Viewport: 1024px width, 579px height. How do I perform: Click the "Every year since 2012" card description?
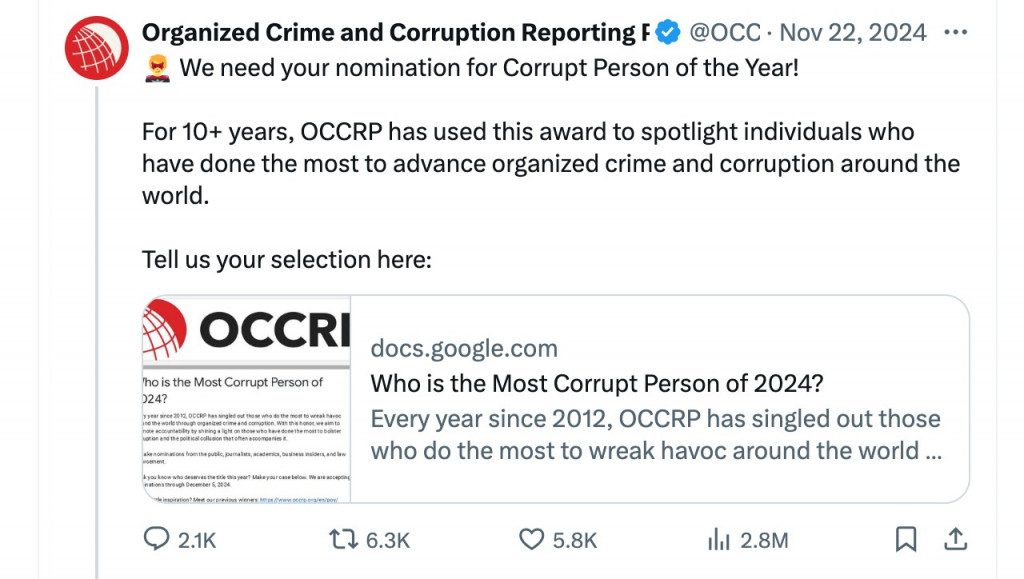point(655,435)
